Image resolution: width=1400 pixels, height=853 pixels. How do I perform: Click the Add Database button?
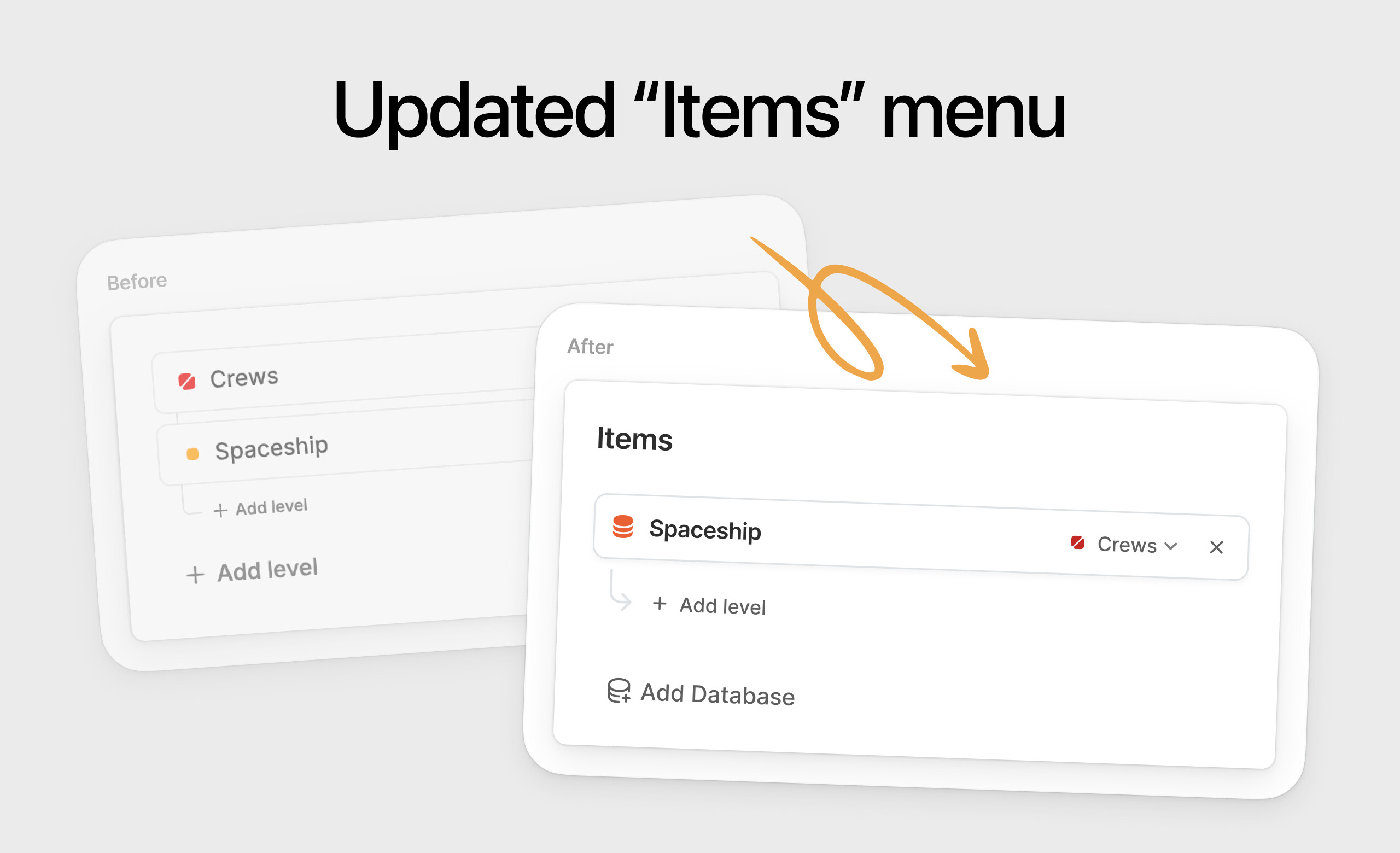click(701, 693)
